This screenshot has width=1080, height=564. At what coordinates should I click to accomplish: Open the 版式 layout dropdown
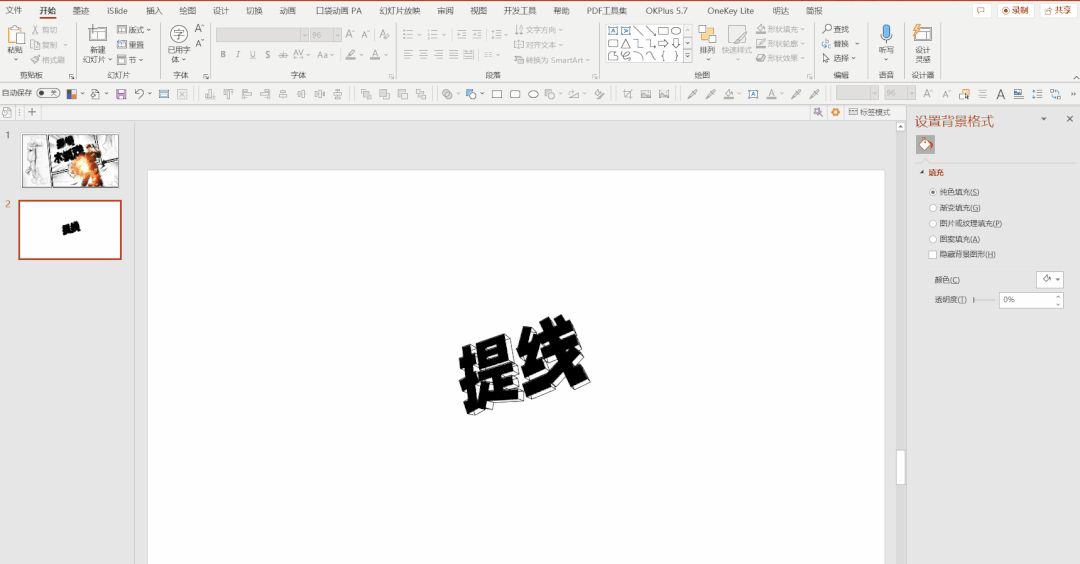134,30
